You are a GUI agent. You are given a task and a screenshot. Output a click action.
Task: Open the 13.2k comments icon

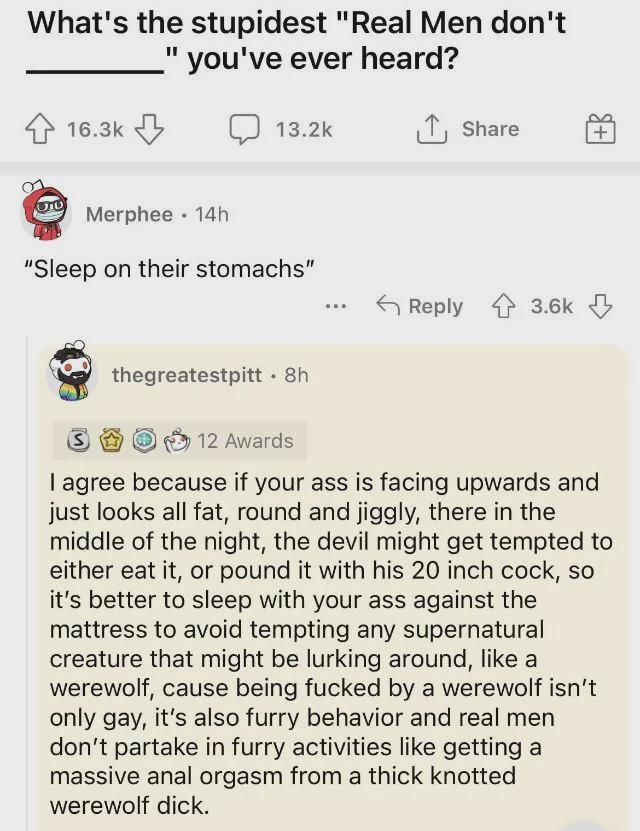[244, 130]
